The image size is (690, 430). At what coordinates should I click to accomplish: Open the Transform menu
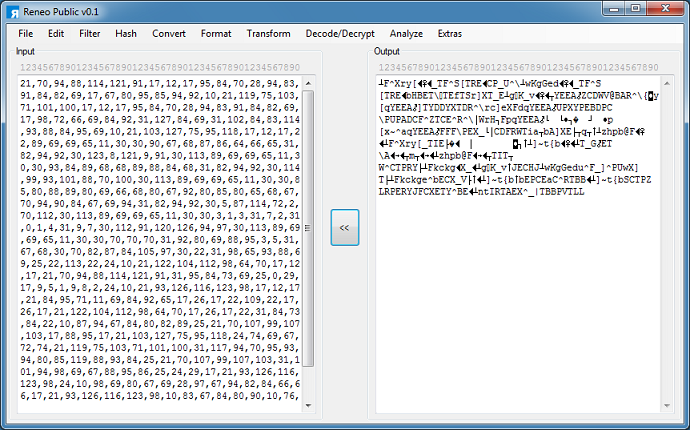[268, 33]
